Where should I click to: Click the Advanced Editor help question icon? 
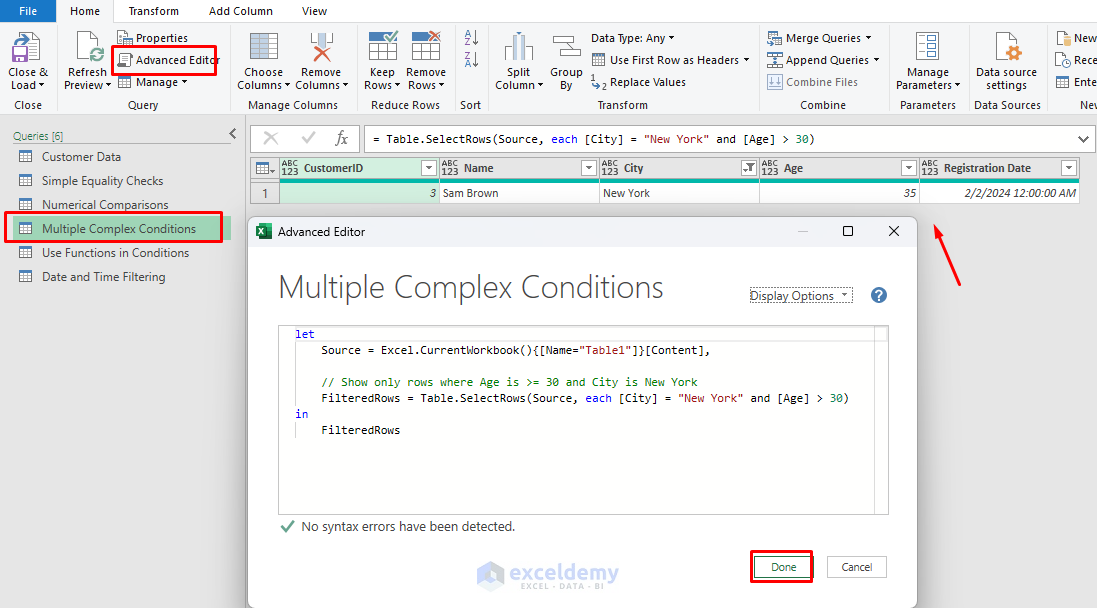879,295
